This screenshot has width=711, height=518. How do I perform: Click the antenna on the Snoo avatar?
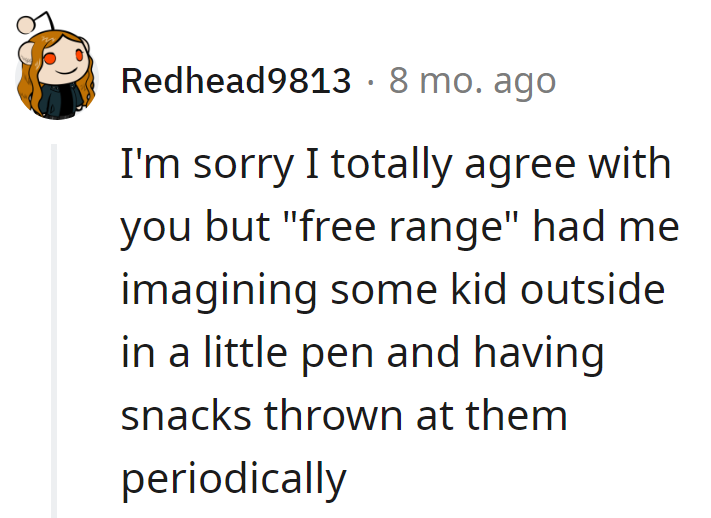(x=23, y=24)
